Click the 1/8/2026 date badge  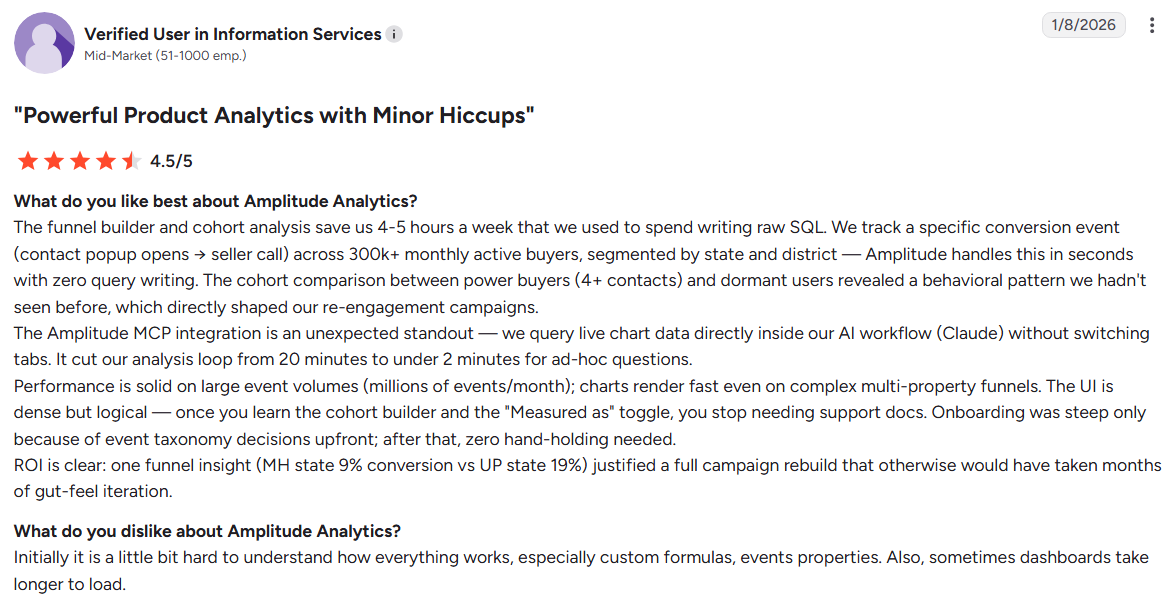pyautogui.click(x=1084, y=25)
